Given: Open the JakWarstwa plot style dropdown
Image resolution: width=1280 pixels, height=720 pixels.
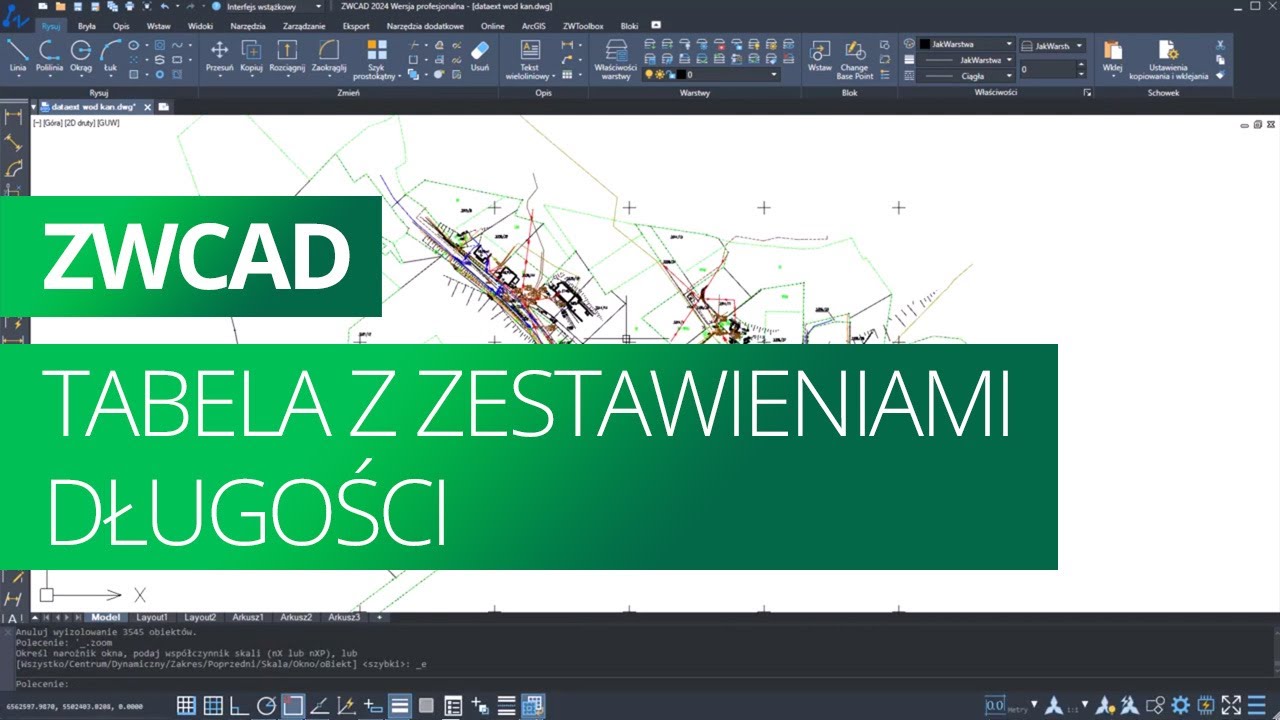Looking at the screenshot, I should 1080,45.
